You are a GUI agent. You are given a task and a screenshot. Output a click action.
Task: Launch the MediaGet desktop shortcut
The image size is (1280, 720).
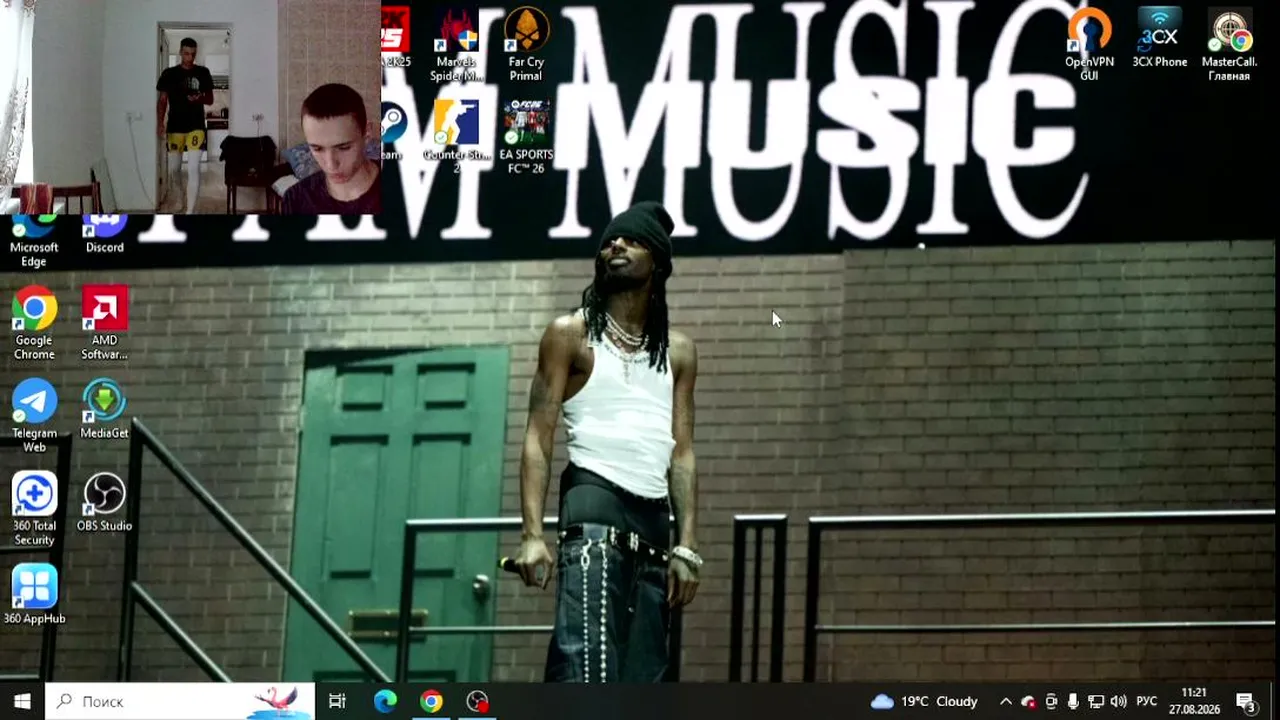tap(104, 409)
